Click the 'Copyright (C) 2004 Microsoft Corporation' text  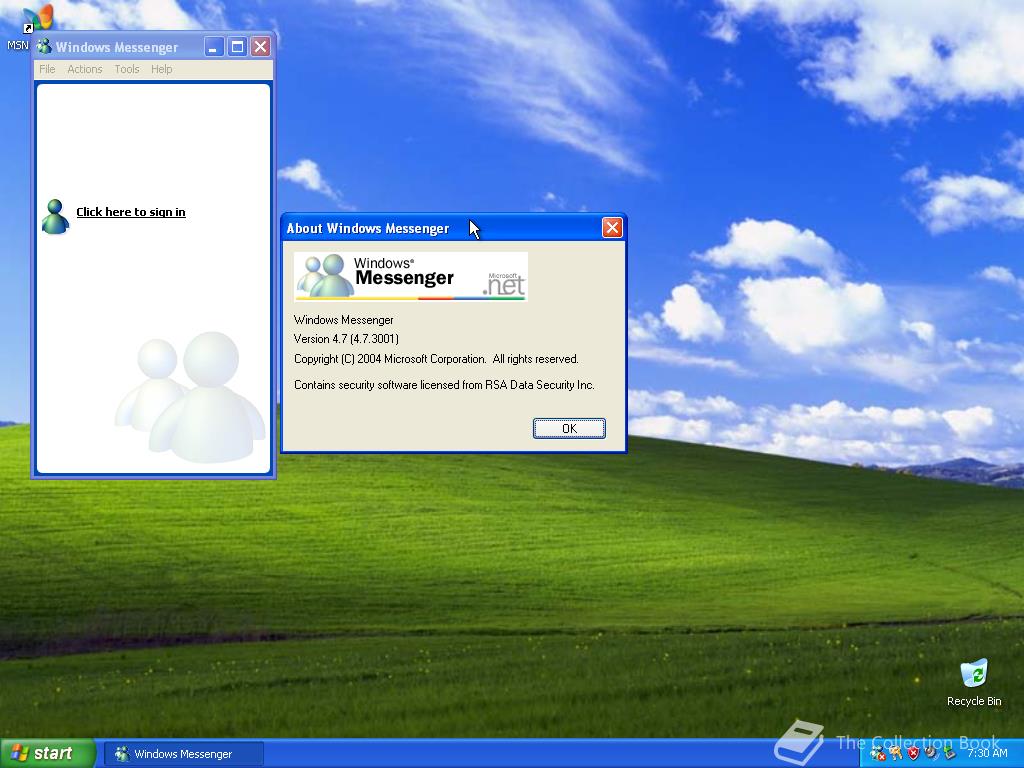[x=390, y=359]
